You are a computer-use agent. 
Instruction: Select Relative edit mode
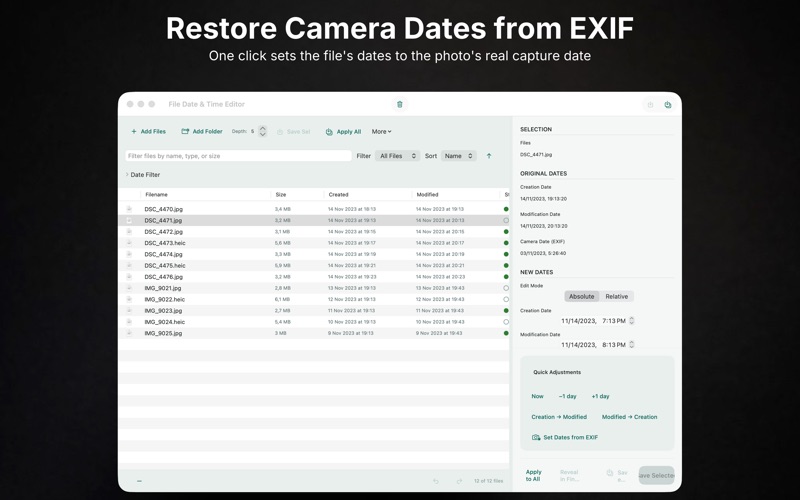click(616, 296)
